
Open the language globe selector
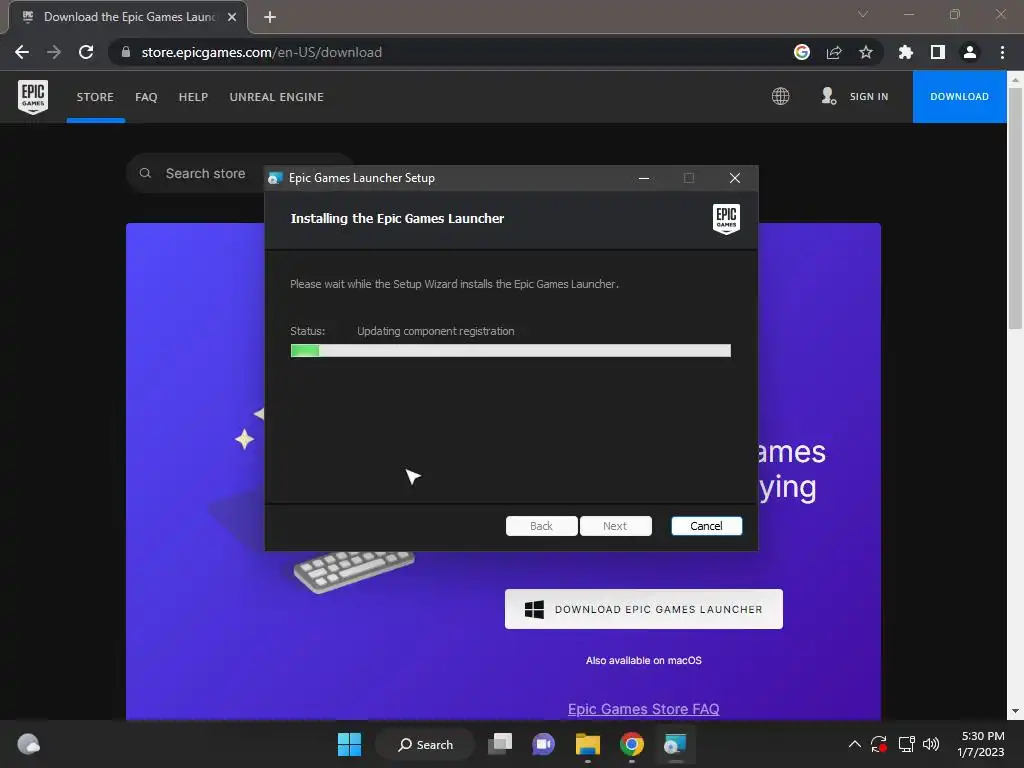(x=780, y=97)
